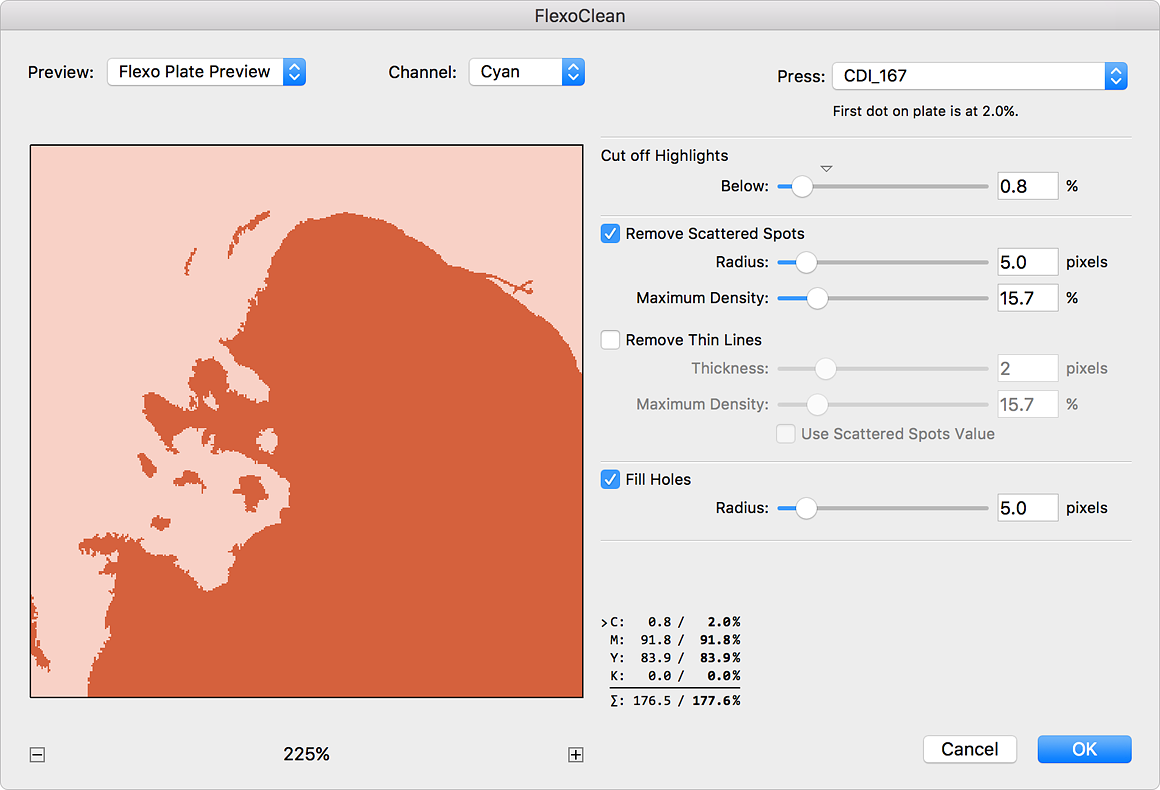
Task: Click the Scattered Spots Maximum Density field
Action: 1027,298
